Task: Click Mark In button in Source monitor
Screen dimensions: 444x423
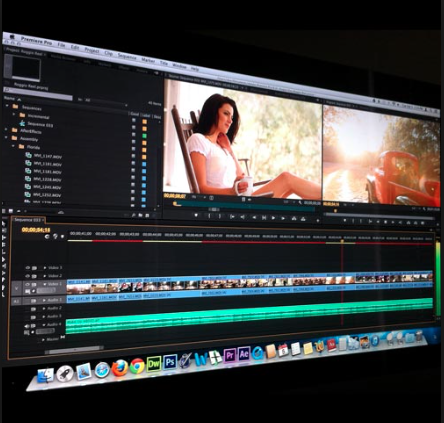Action: [209, 216]
